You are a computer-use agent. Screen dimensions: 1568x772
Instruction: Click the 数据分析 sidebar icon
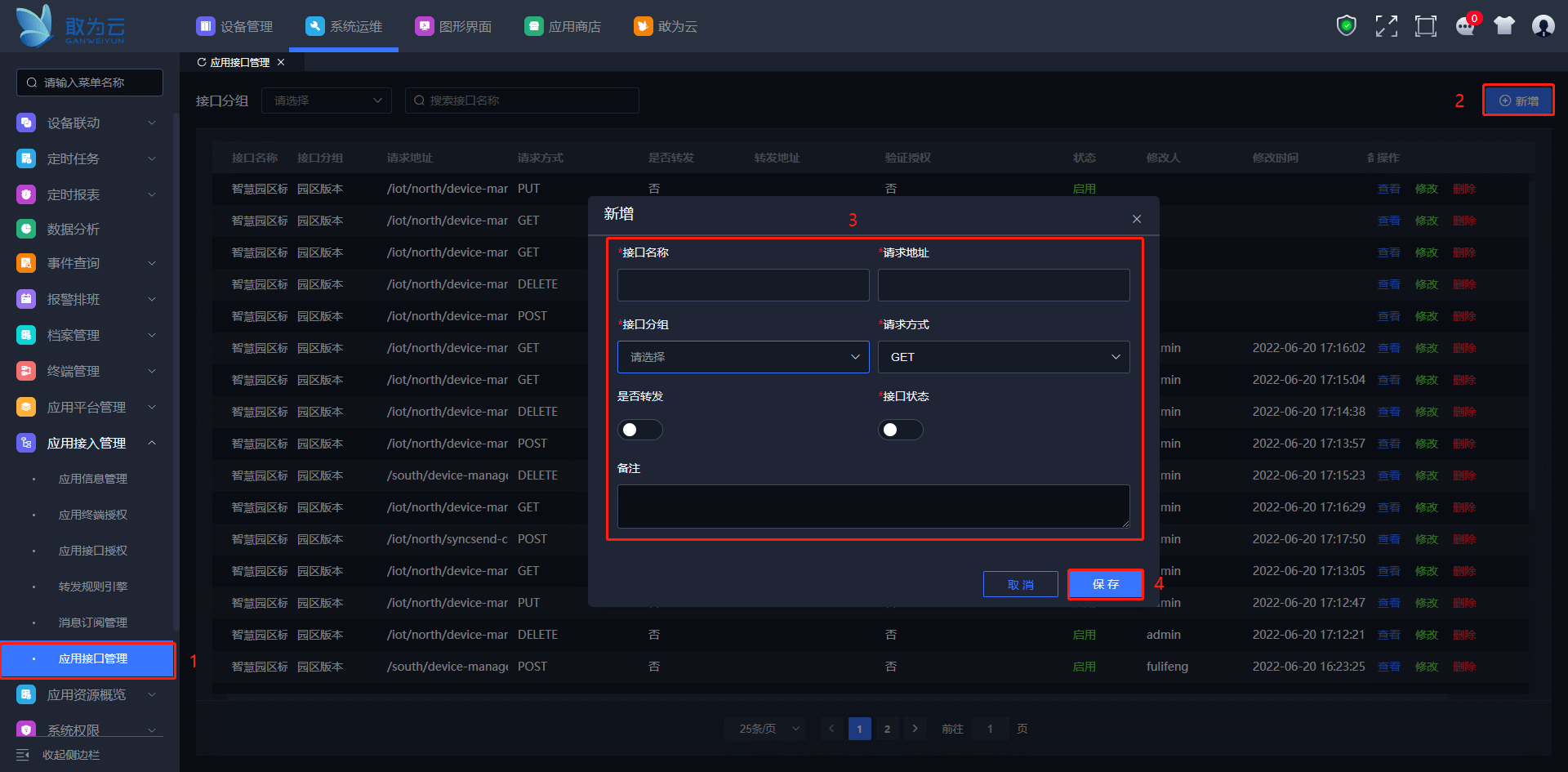[26, 229]
